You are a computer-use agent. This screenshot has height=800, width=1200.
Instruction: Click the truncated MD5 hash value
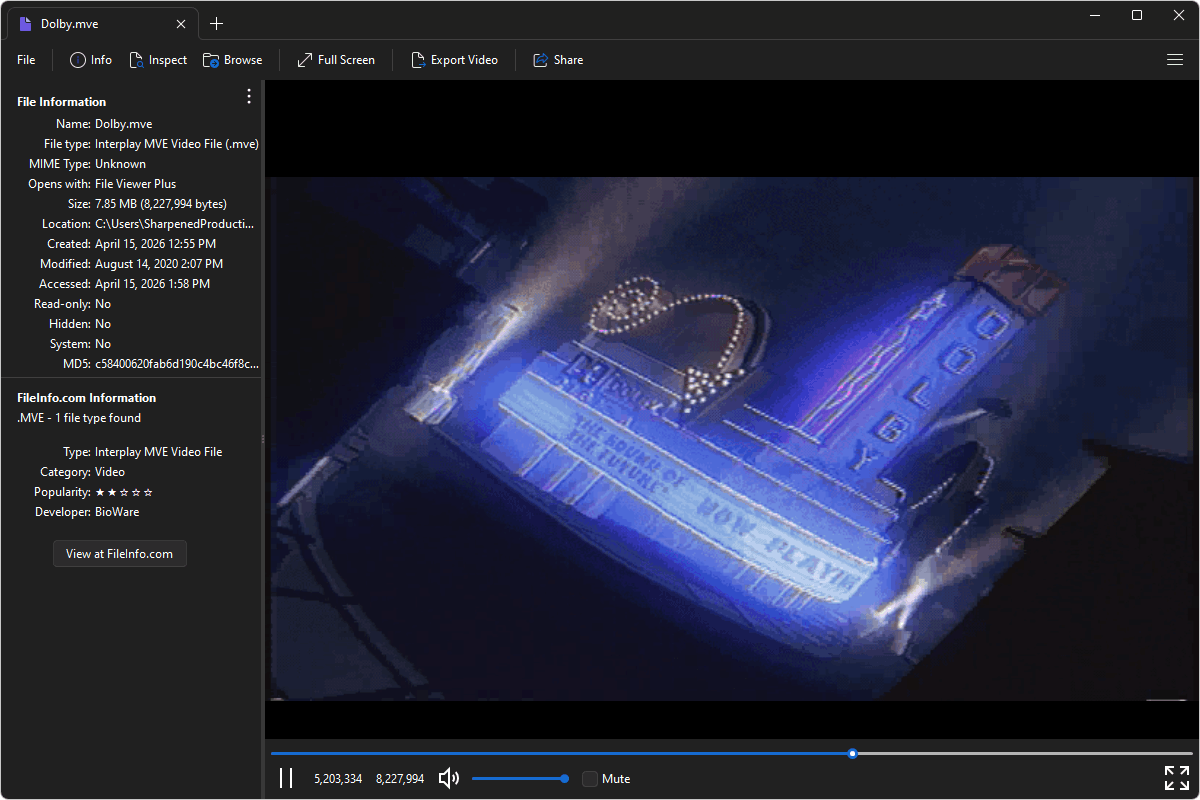[x=176, y=363]
